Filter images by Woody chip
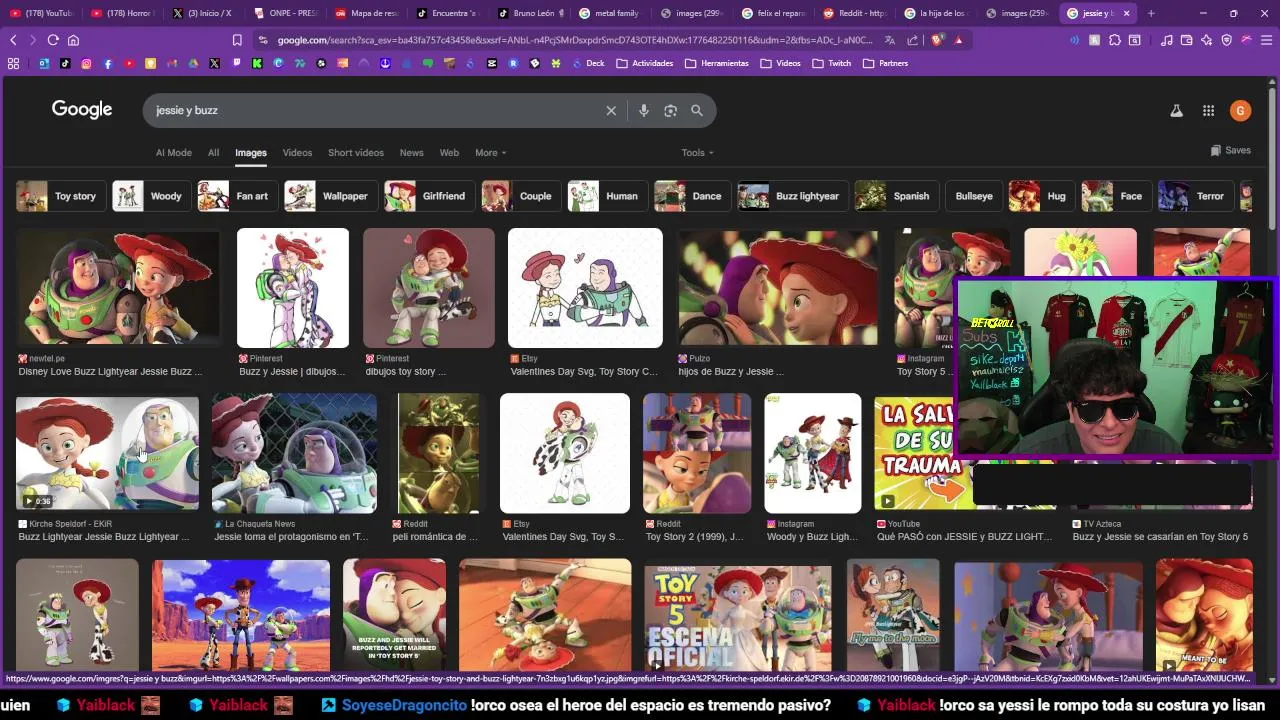The height and width of the screenshot is (720, 1280). [x=151, y=196]
